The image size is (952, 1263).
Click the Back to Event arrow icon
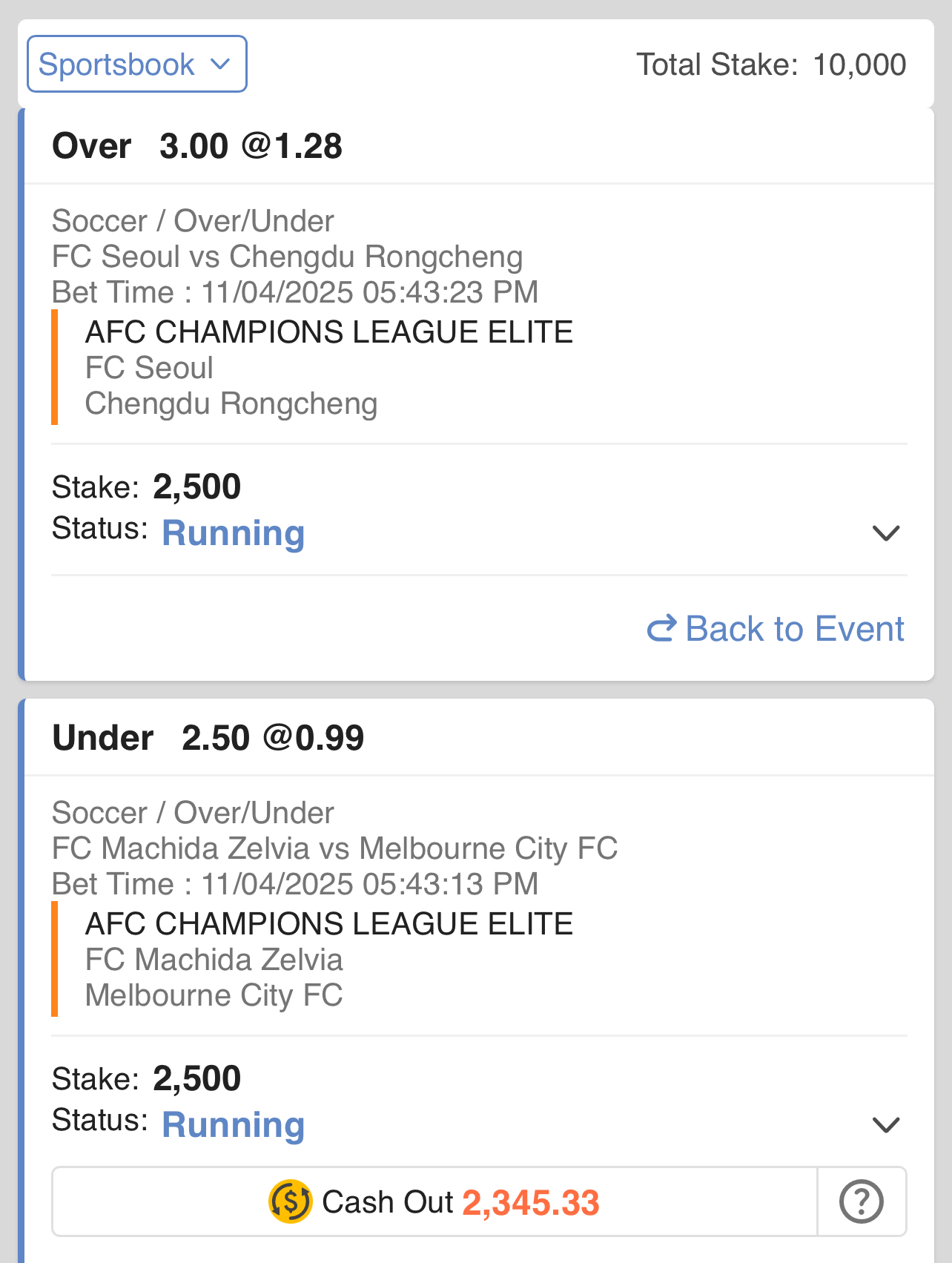661,629
